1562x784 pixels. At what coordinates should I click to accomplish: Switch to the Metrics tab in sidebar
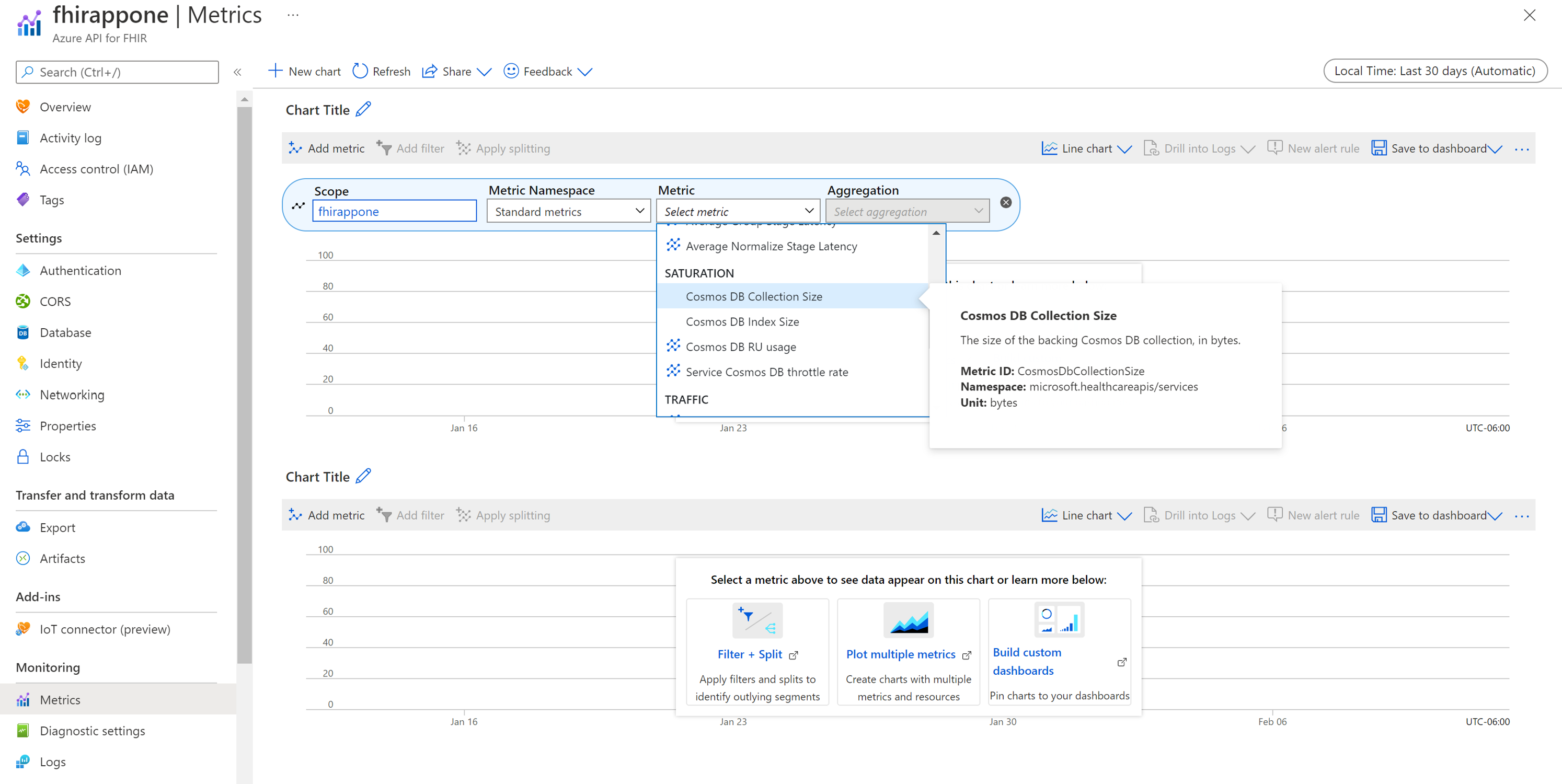60,699
